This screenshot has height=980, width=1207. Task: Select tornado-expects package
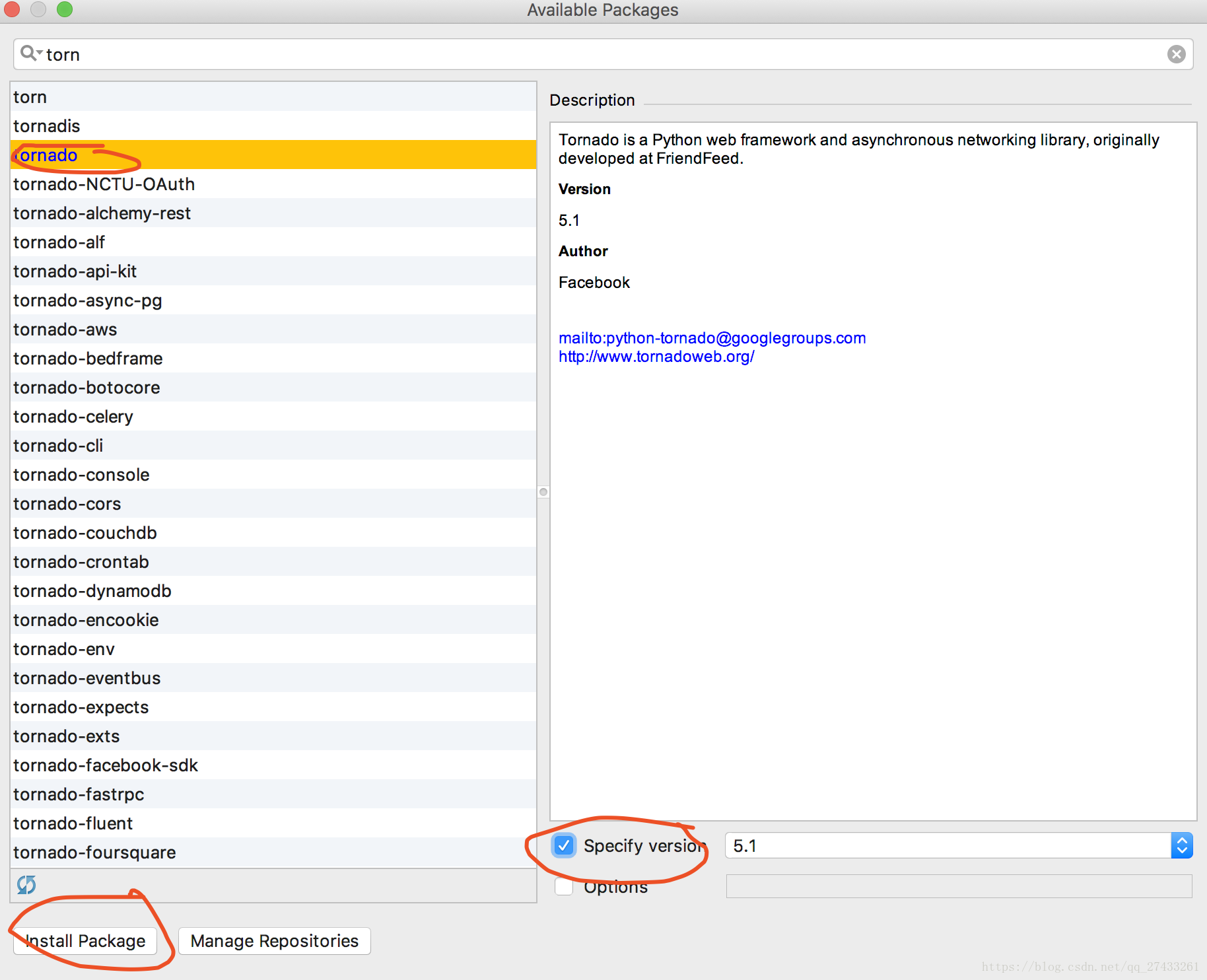(273, 707)
